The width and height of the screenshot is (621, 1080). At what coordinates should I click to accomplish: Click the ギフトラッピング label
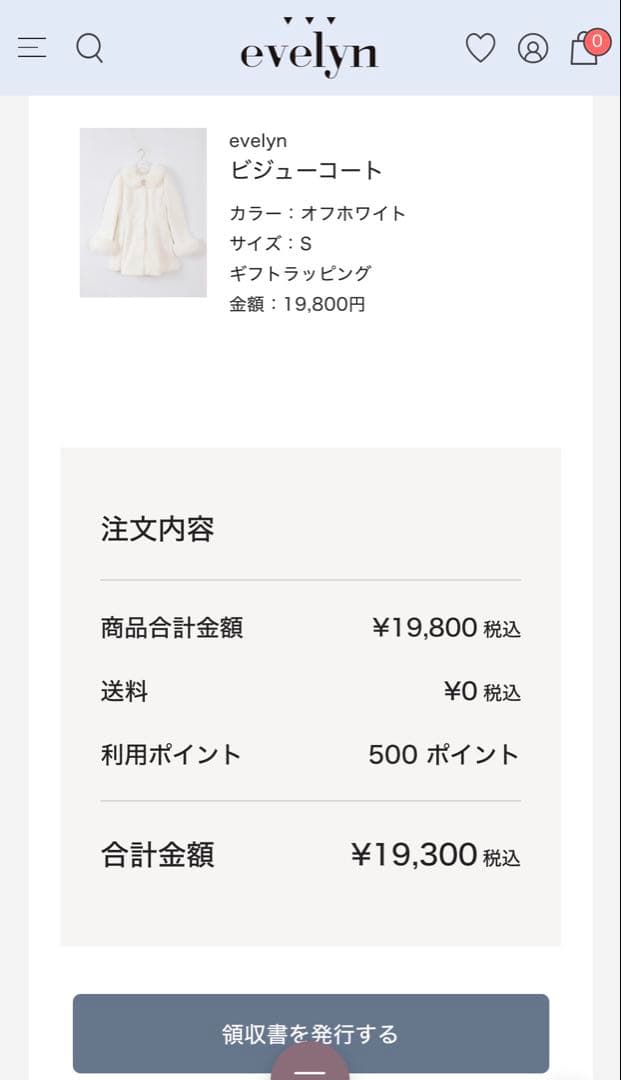tap(300, 273)
